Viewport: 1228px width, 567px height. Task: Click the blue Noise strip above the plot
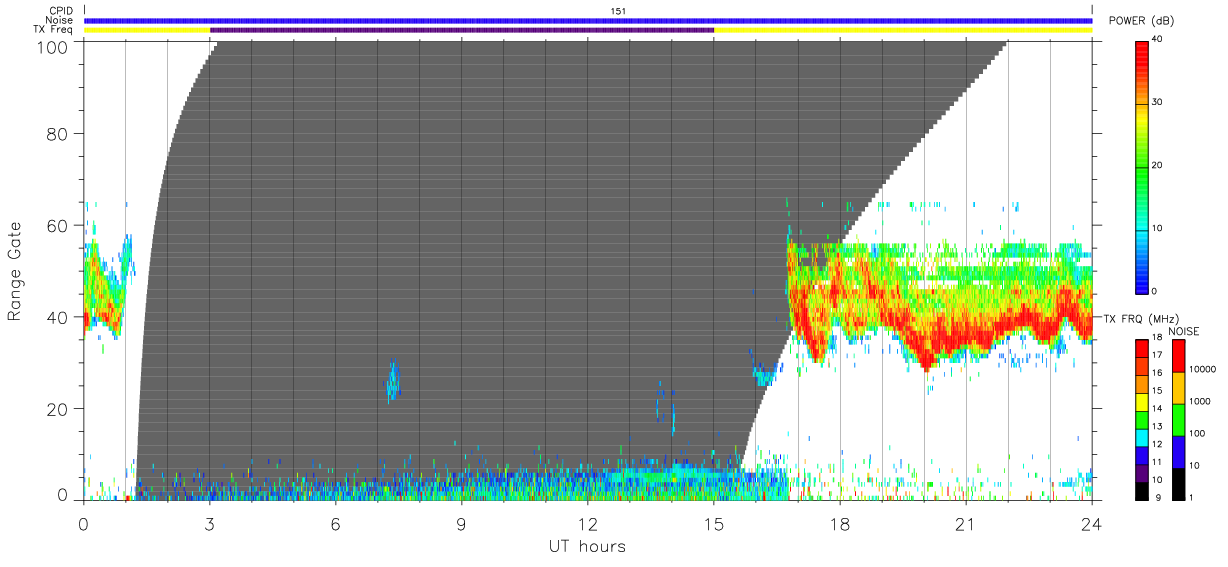[588, 20]
